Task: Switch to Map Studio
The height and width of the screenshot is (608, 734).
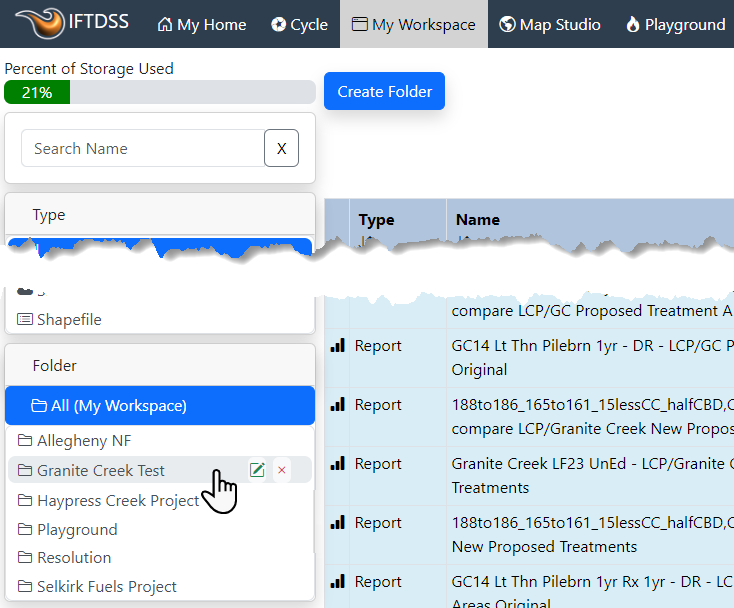Action: 550,24
